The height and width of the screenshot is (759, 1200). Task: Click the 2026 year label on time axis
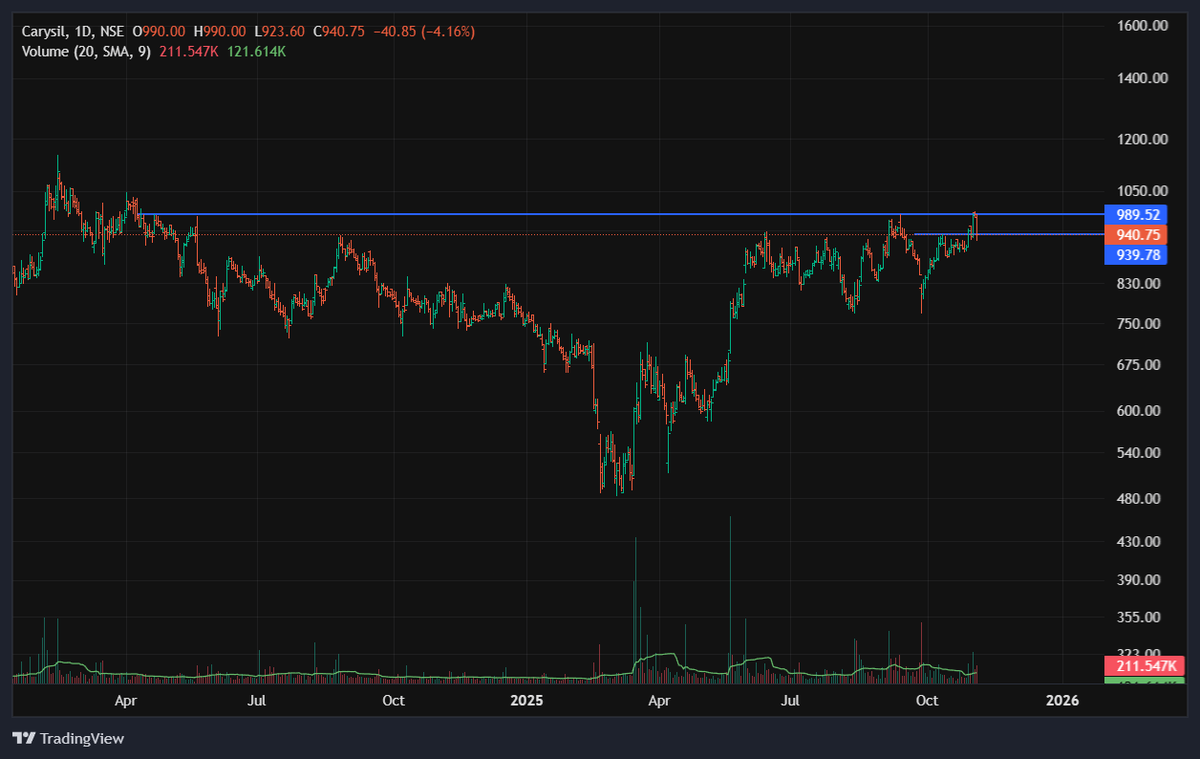coord(1063,701)
